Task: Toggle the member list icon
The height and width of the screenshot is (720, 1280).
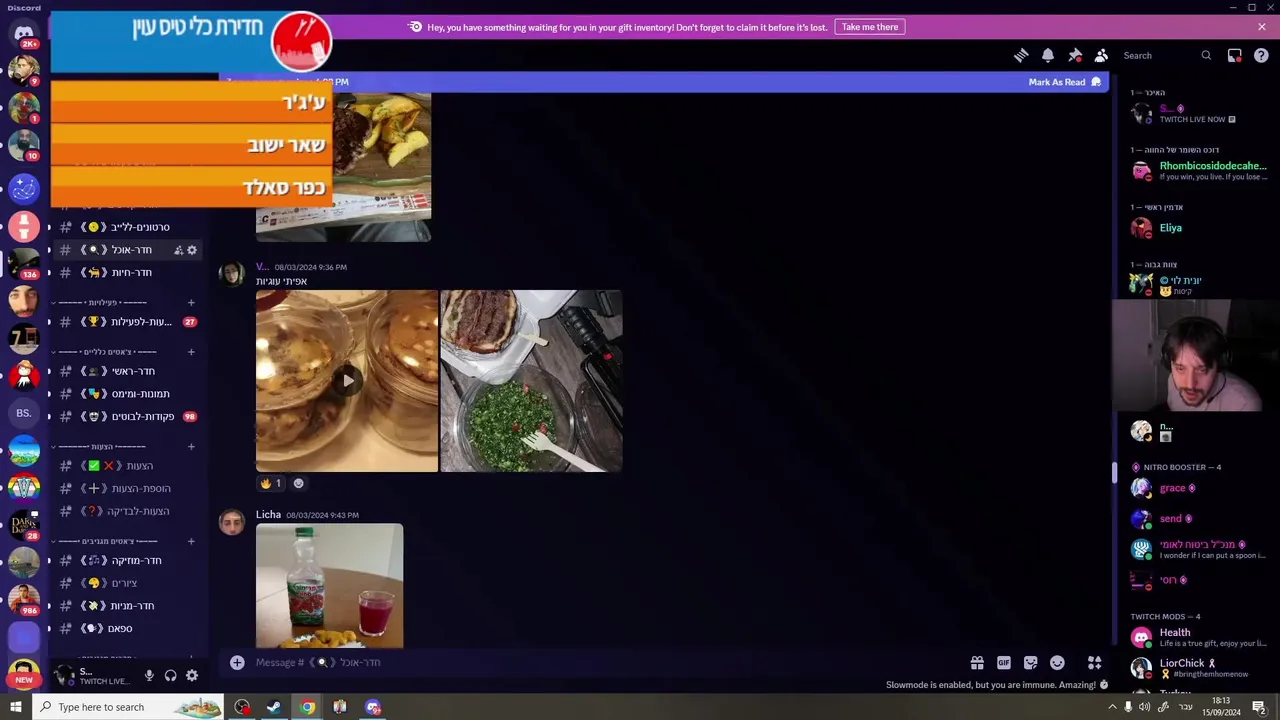Action: pyautogui.click(x=1101, y=56)
